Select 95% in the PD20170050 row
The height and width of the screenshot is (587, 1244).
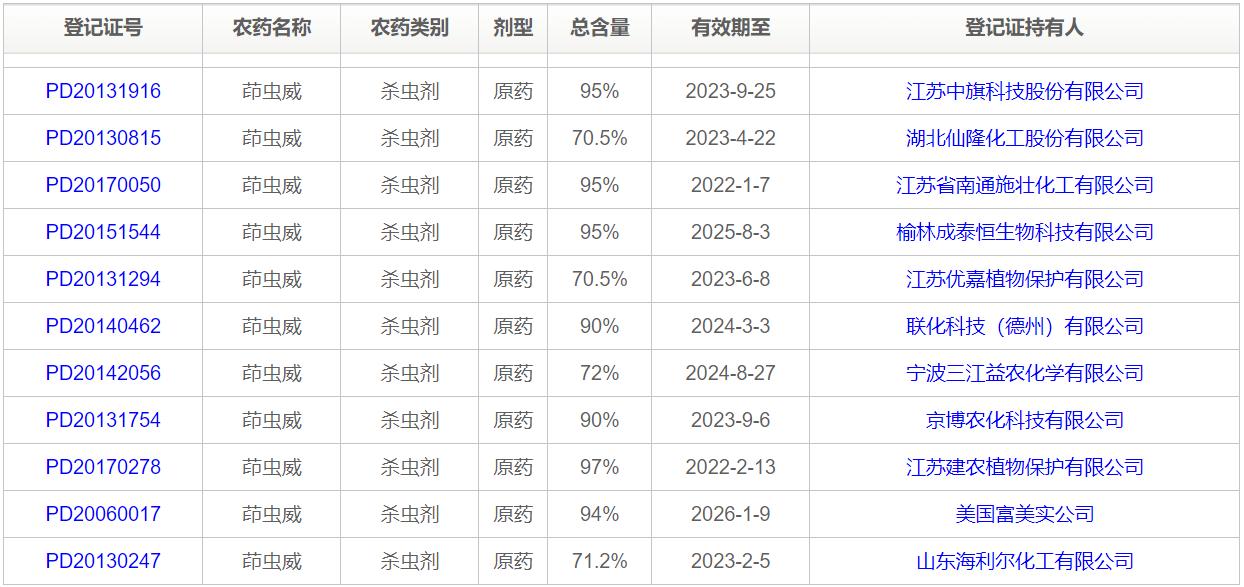pyautogui.click(x=600, y=185)
